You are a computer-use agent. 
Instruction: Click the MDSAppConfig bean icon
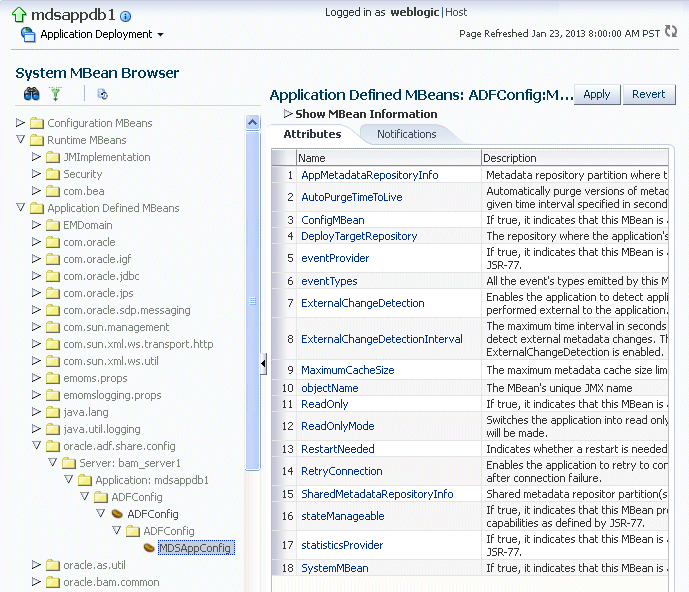[149, 548]
